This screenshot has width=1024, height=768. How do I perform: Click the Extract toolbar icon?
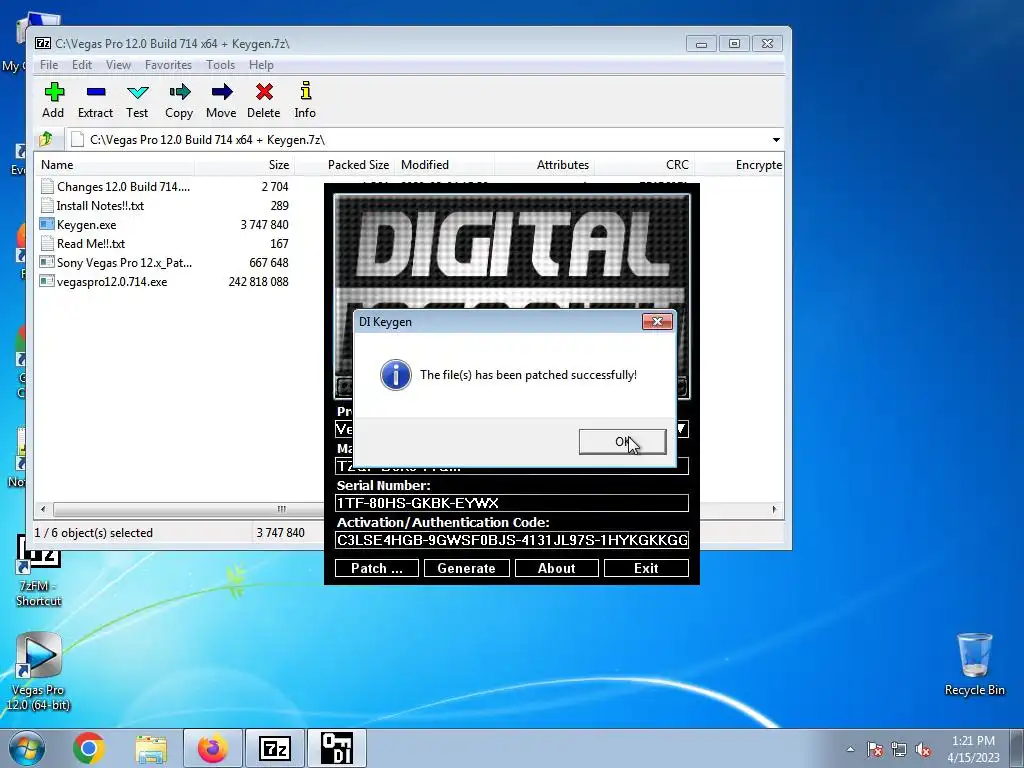(x=95, y=100)
